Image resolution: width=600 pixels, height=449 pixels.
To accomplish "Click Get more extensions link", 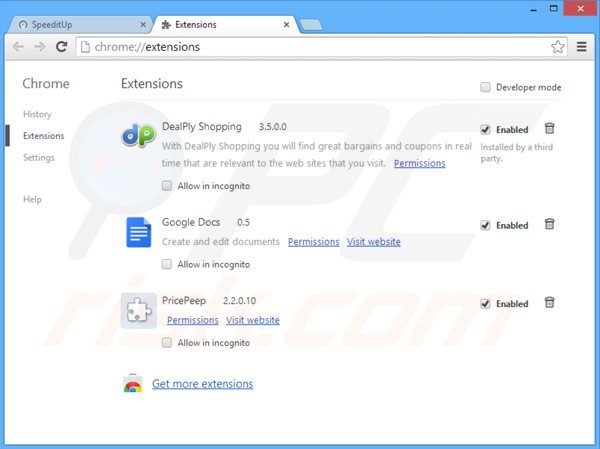I will (x=202, y=384).
